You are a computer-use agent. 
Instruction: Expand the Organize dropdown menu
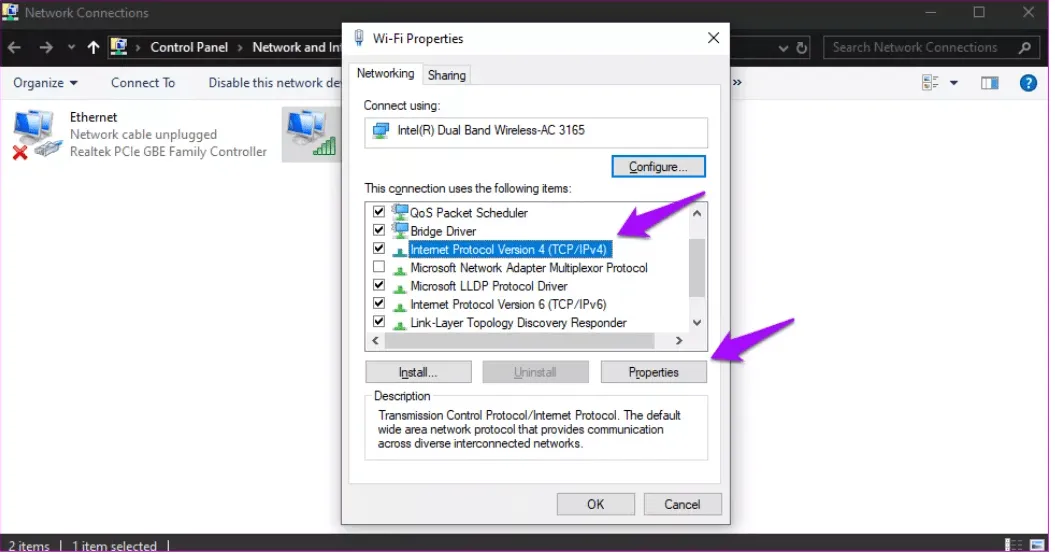tap(45, 83)
